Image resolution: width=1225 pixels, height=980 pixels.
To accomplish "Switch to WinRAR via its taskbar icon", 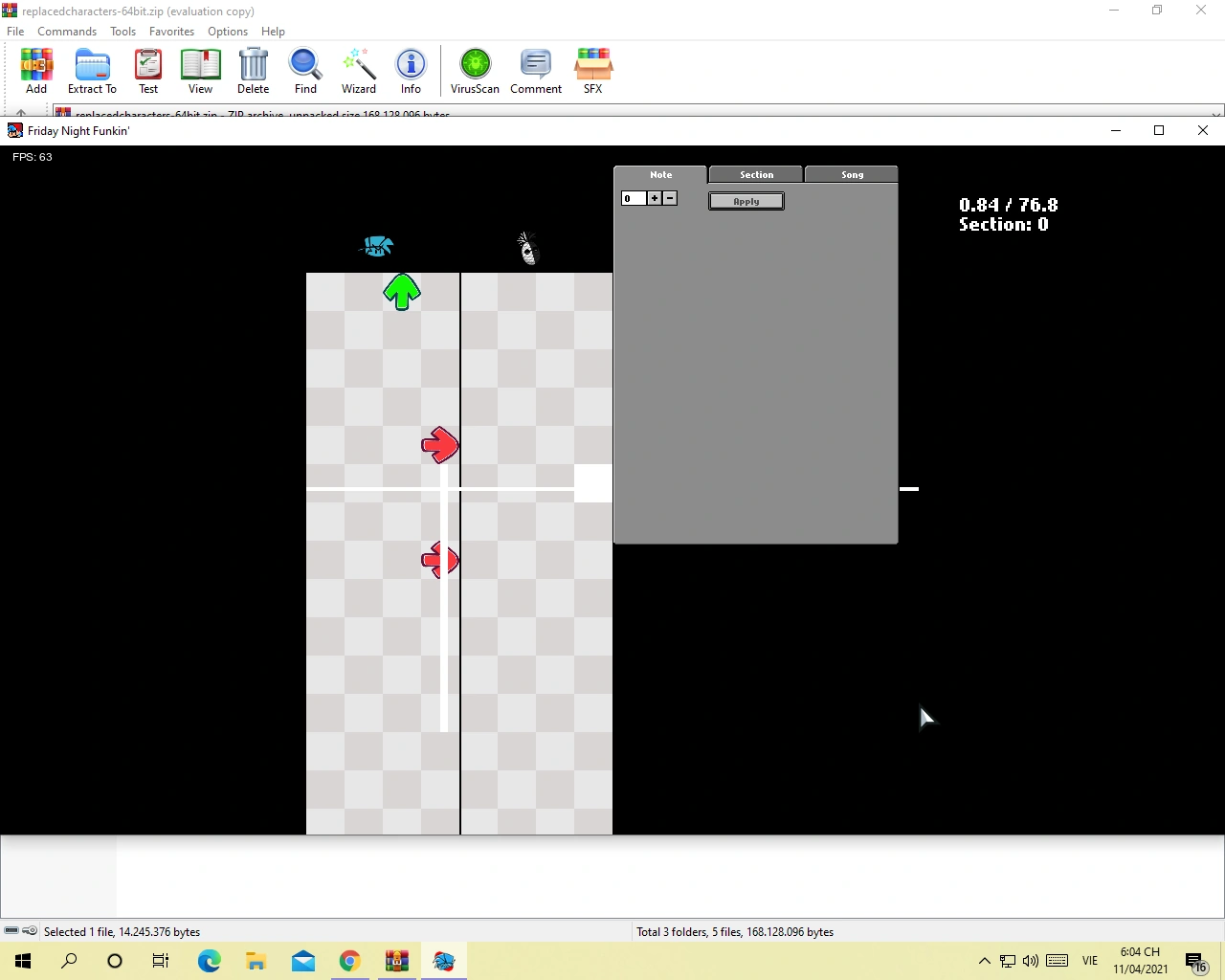I will pyautogui.click(x=396, y=961).
